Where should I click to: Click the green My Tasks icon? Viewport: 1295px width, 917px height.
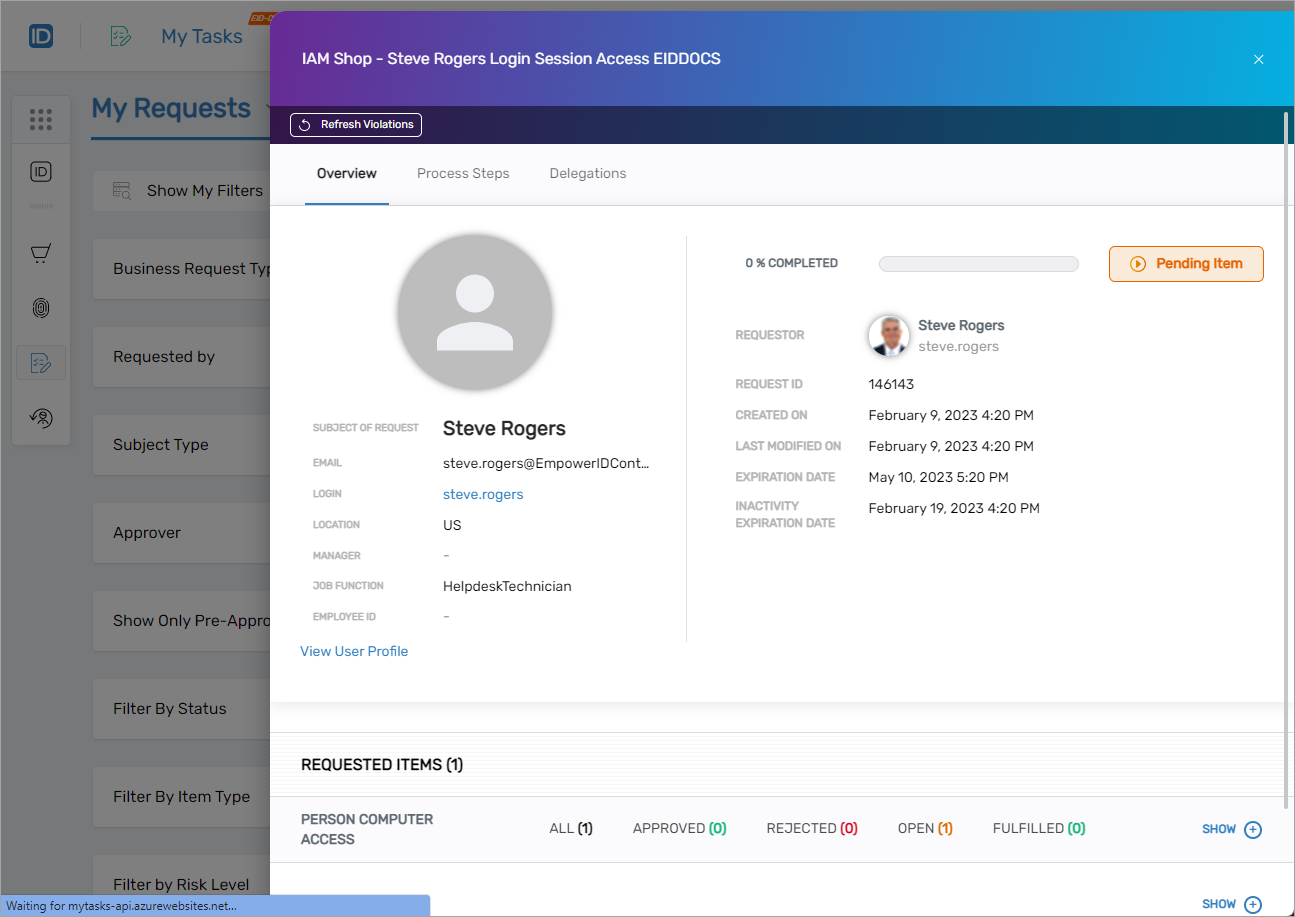121,35
